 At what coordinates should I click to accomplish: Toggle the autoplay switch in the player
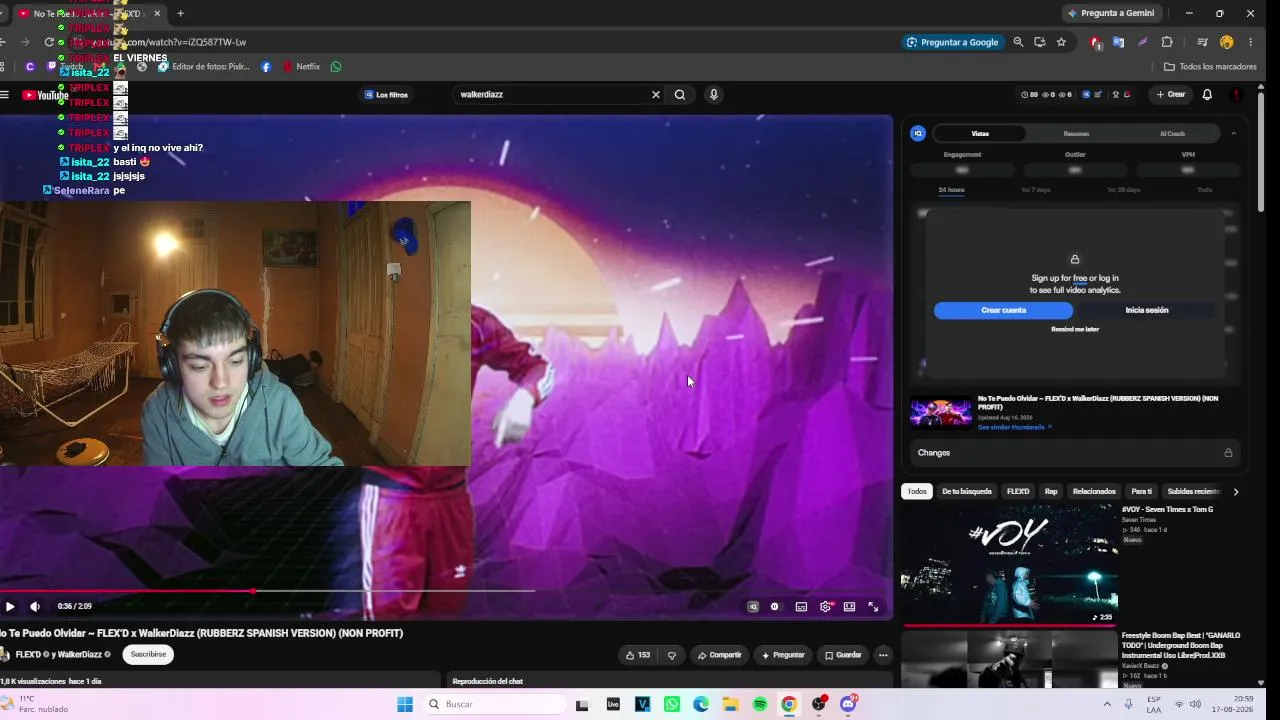tap(775, 606)
